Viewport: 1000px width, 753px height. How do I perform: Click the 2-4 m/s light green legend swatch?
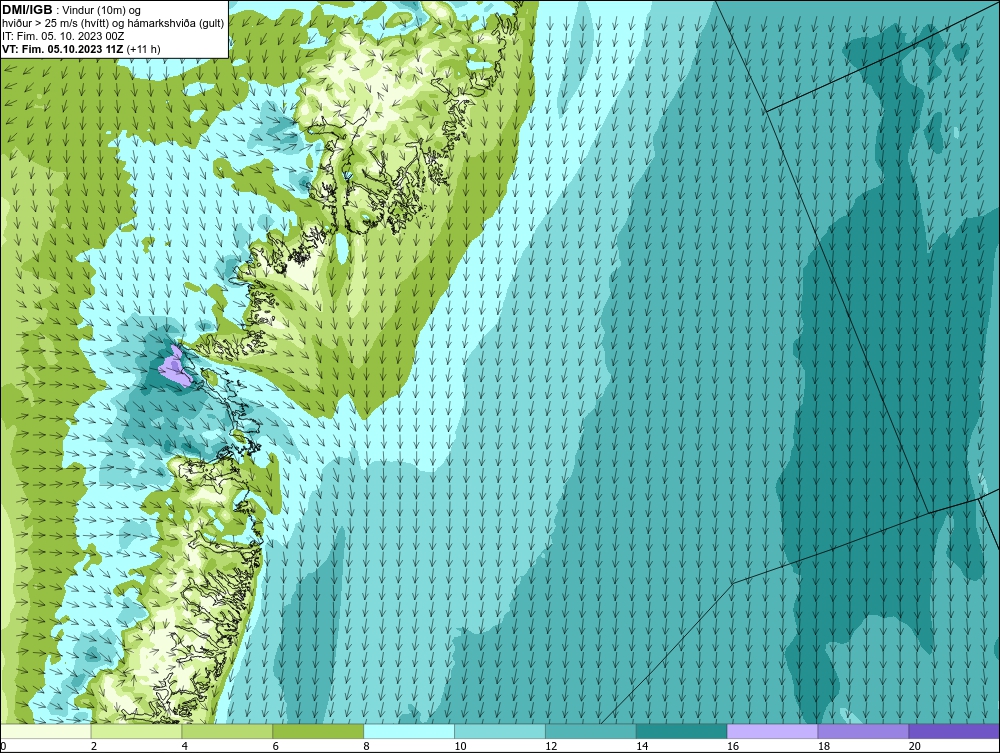pos(136,731)
